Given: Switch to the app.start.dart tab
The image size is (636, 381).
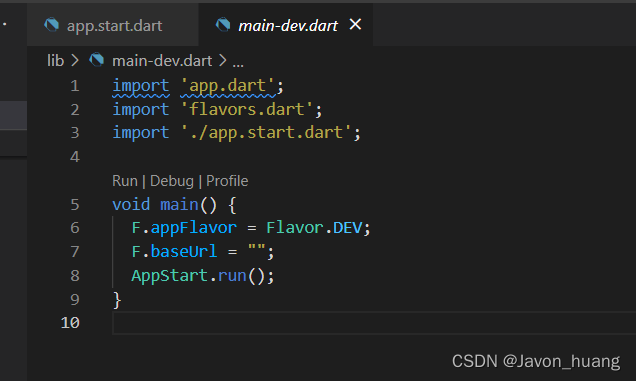Looking at the screenshot, I should click(112, 25).
